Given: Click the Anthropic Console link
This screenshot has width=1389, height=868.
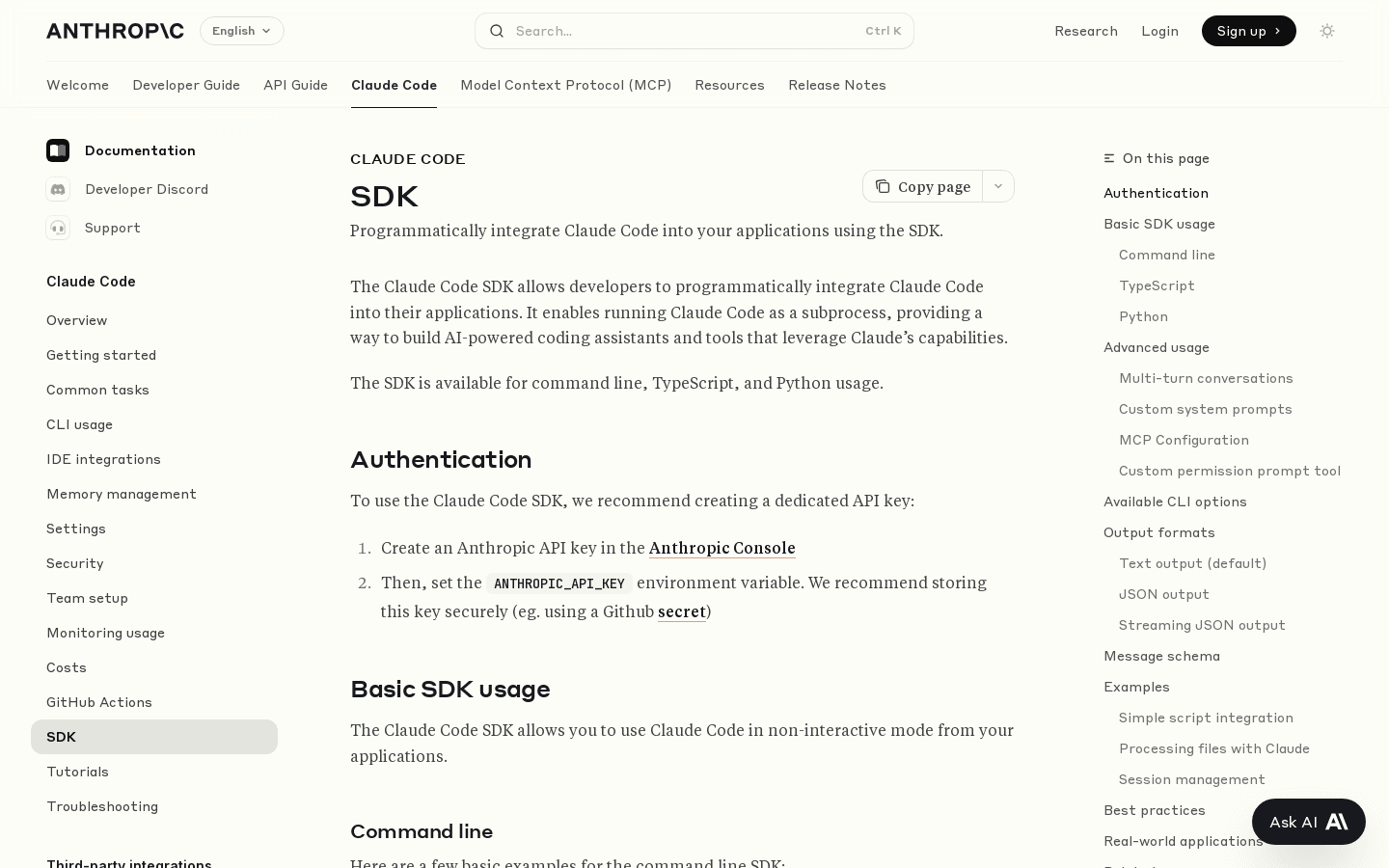Looking at the screenshot, I should coord(722,548).
